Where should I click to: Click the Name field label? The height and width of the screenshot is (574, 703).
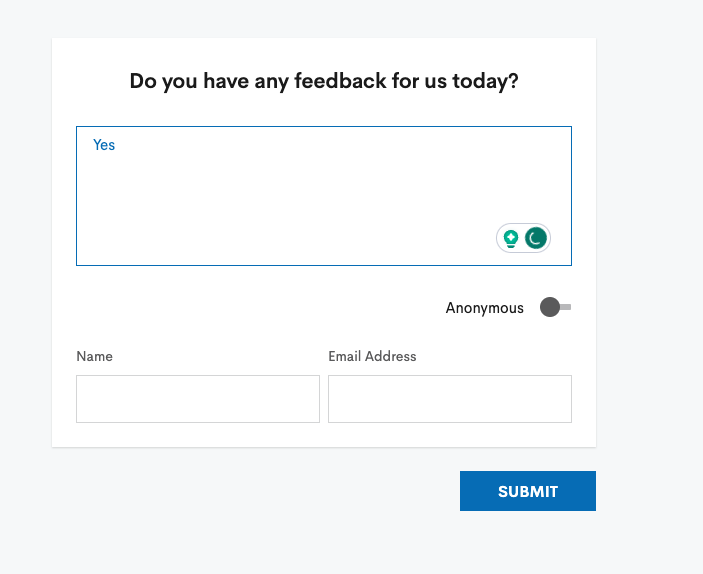[94, 357]
